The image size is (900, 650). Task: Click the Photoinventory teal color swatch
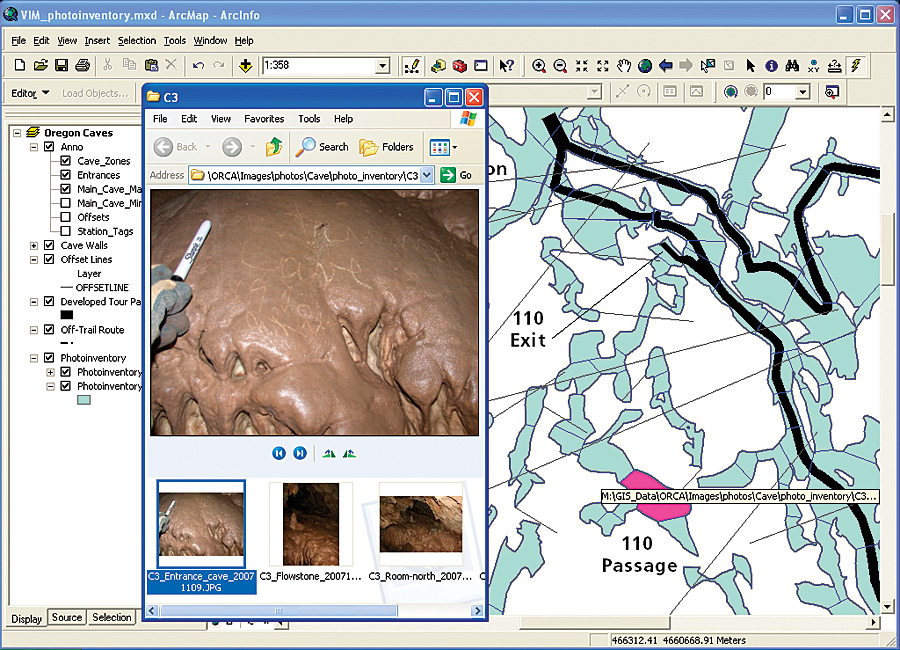tap(83, 400)
